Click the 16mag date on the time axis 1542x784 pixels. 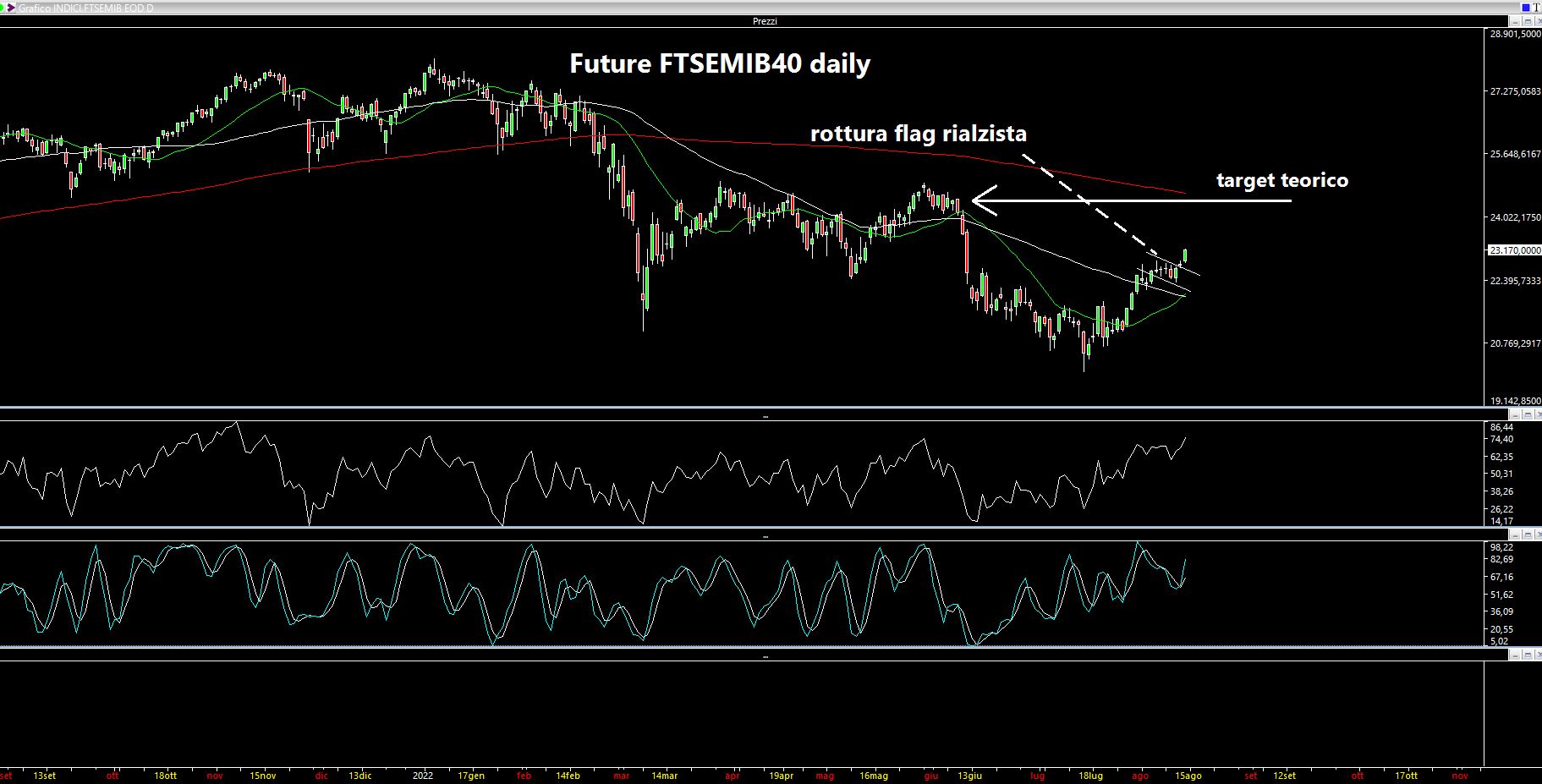pos(874,776)
